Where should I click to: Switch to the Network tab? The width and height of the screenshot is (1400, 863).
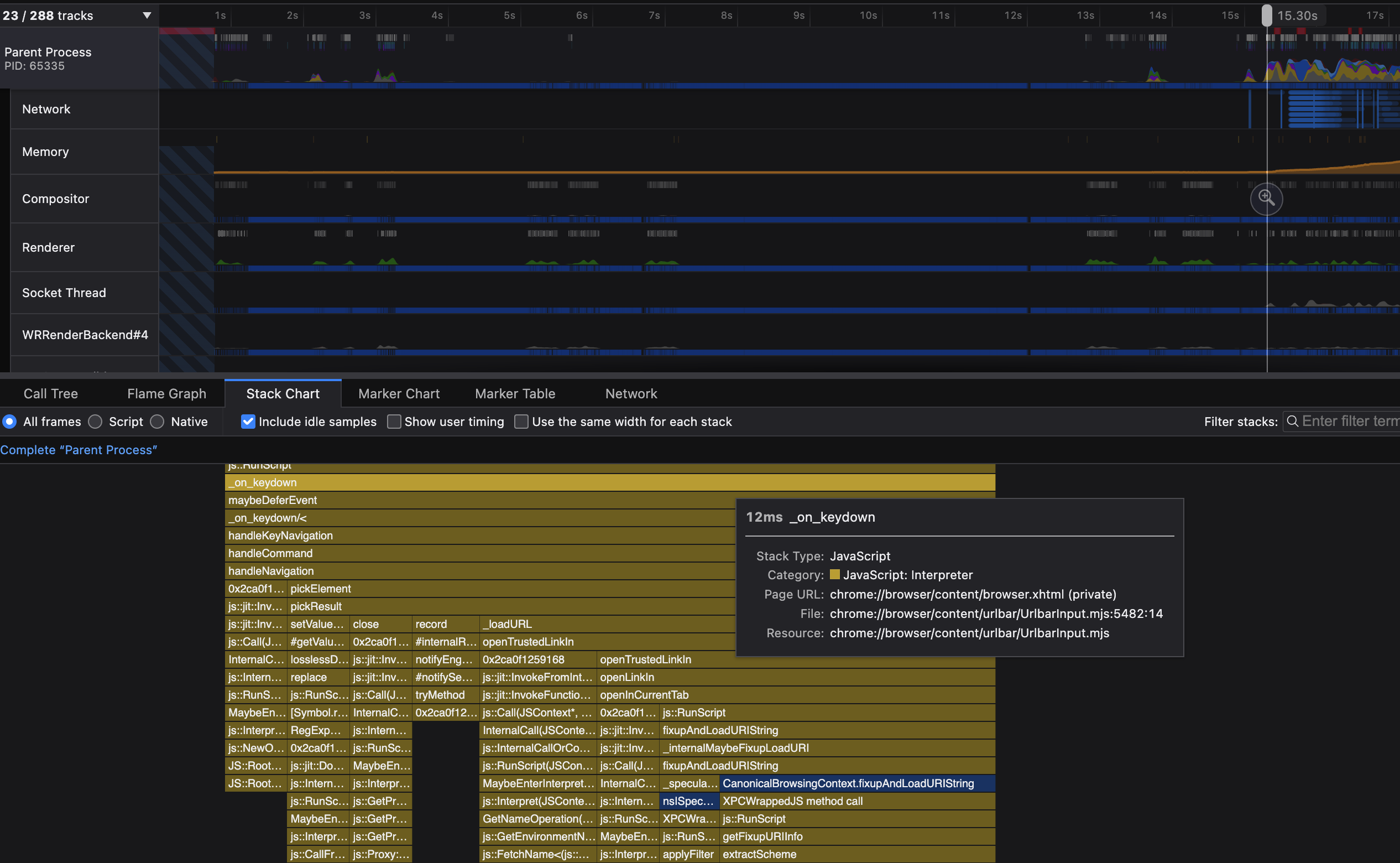[x=631, y=394]
